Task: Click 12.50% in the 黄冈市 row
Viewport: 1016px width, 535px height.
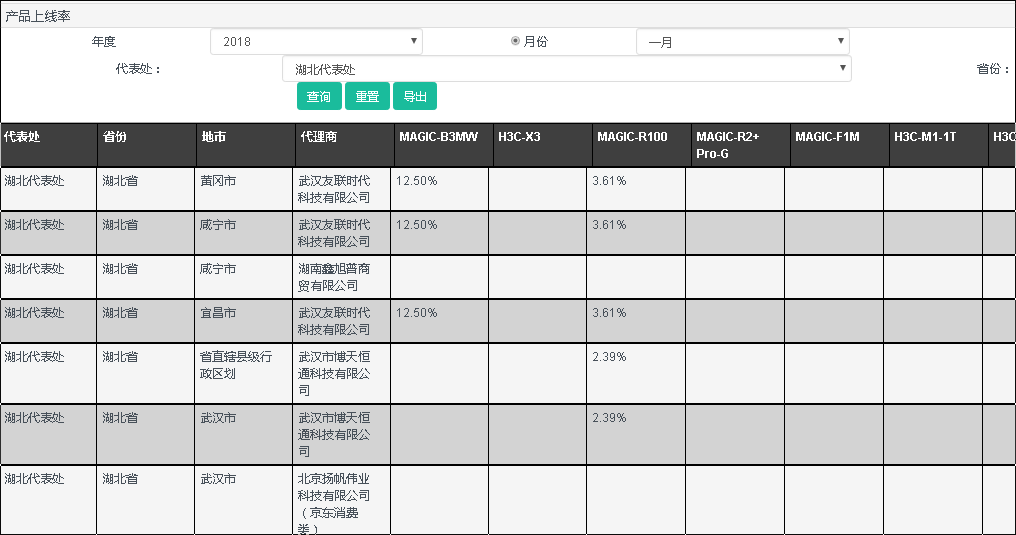Action: click(417, 181)
